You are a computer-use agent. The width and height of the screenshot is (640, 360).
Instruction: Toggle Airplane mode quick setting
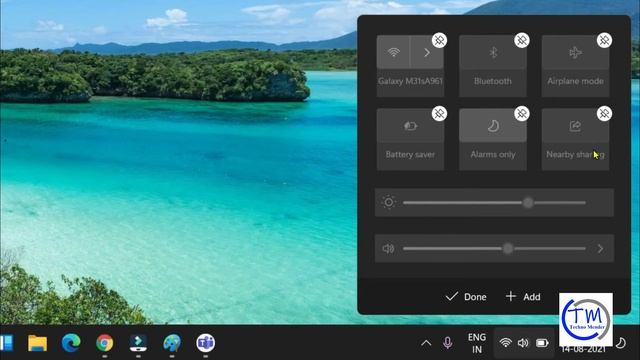(x=576, y=53)
